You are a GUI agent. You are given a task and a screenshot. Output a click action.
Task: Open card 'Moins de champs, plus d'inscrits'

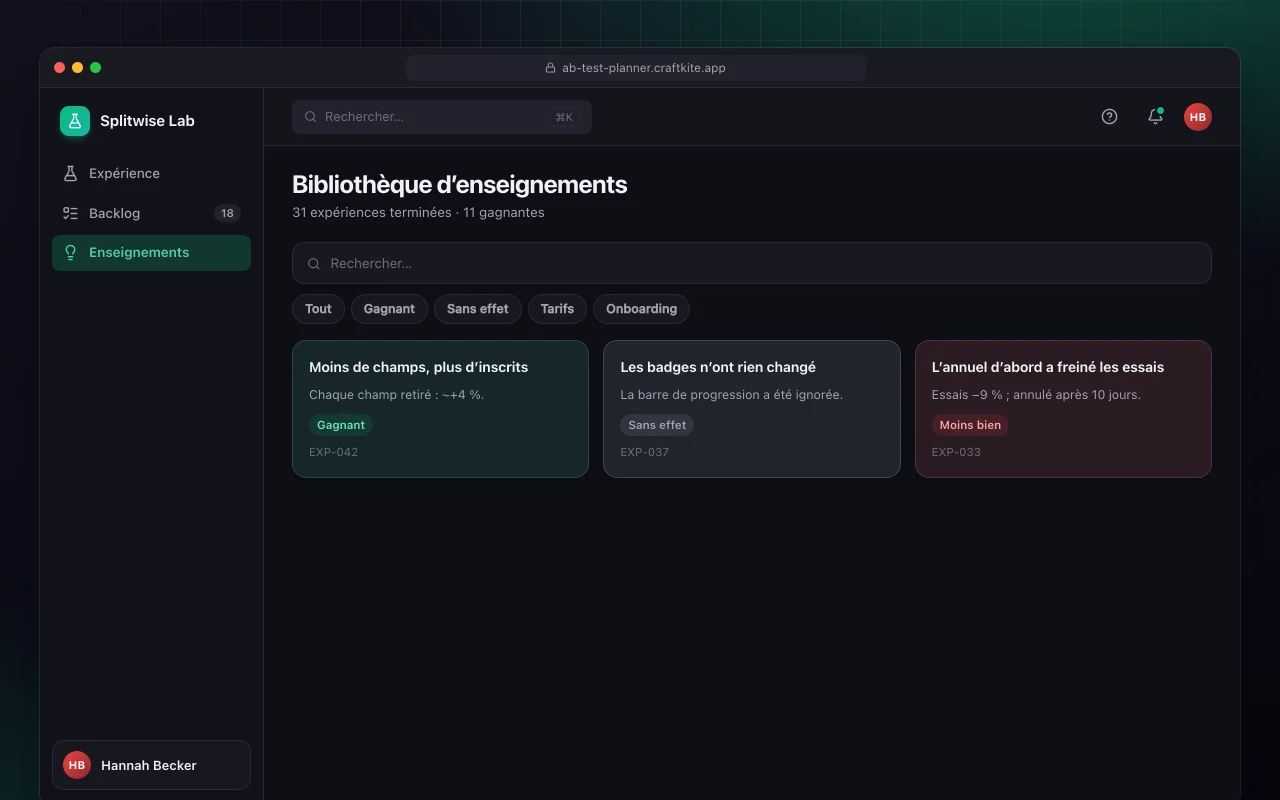(x=440, y=409)
